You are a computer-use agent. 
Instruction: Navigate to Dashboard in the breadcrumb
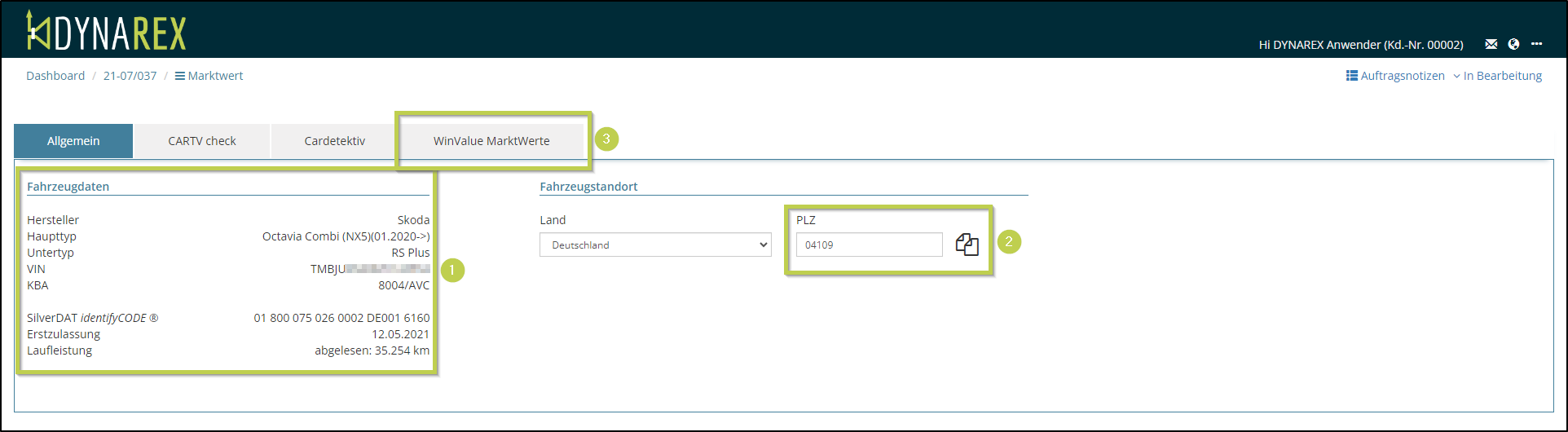(x=55, y=76)
